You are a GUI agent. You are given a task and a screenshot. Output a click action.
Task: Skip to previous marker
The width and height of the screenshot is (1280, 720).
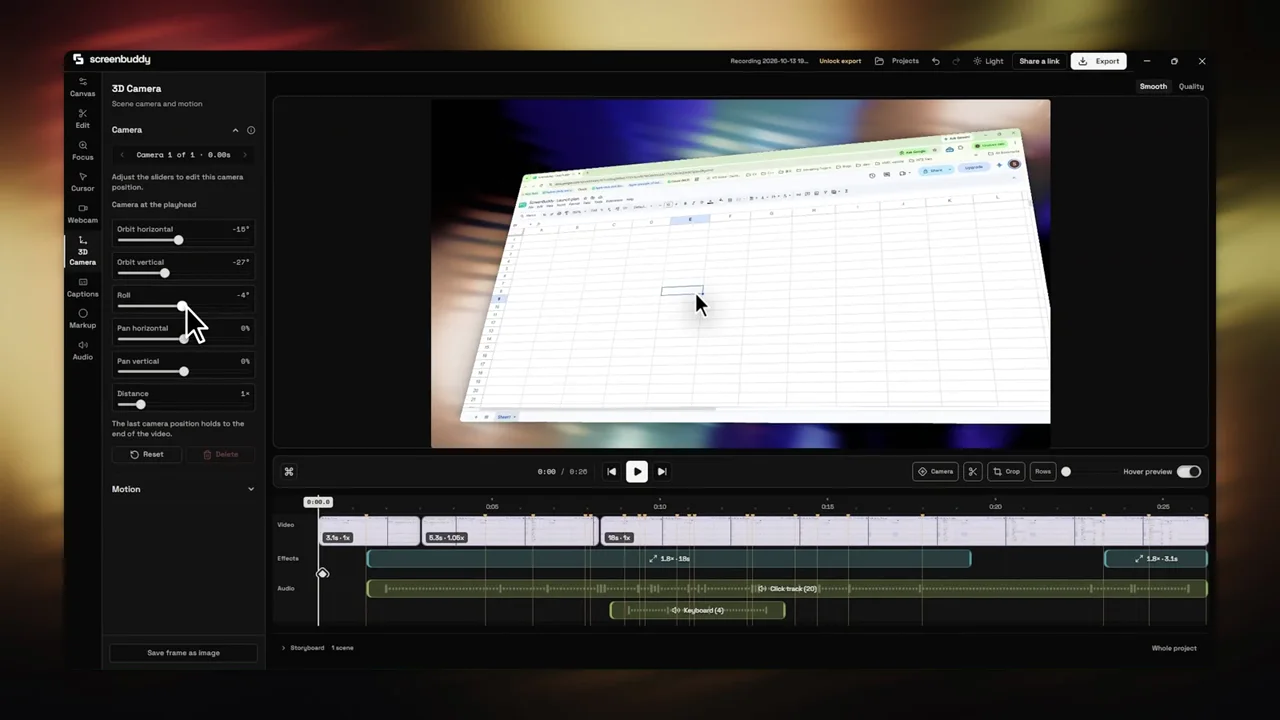612,472
